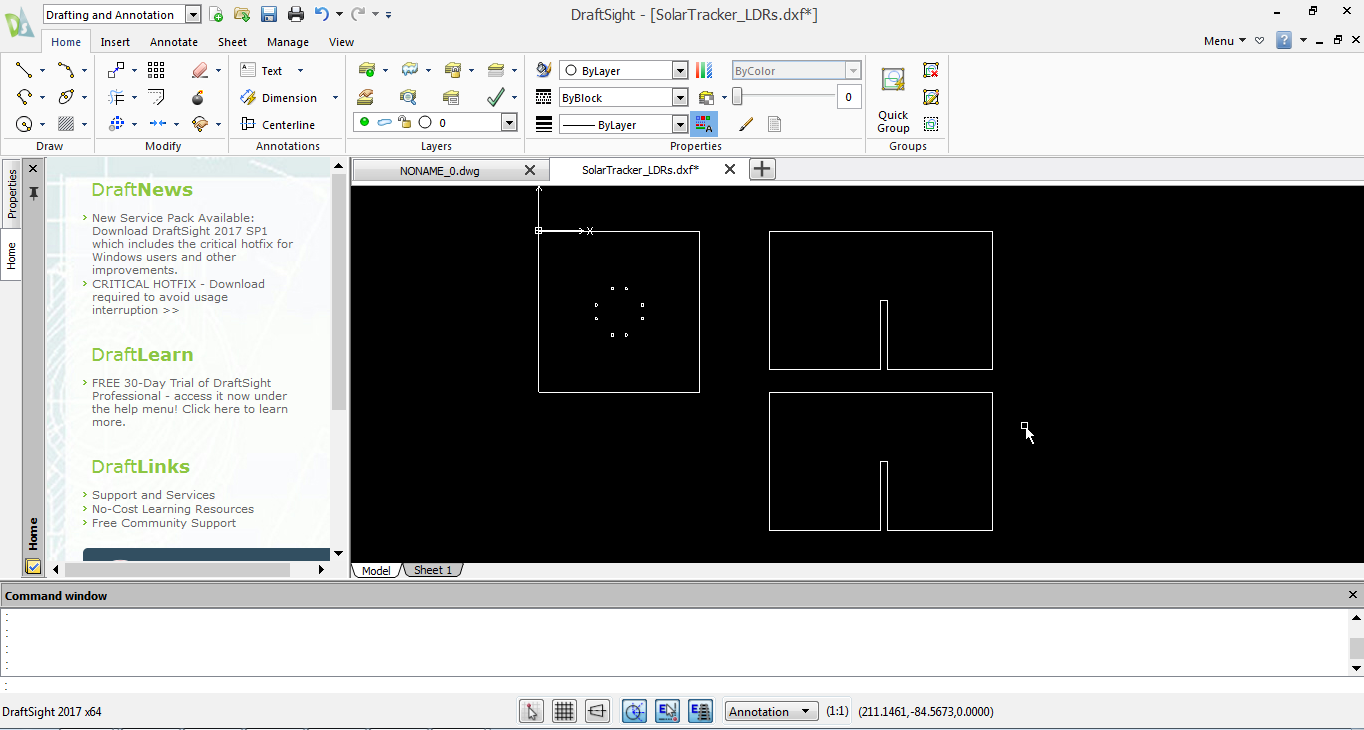1364x730 pixels.
Task: Open the Menu dropdown at top right
Action: click(x=1224, y=41)
